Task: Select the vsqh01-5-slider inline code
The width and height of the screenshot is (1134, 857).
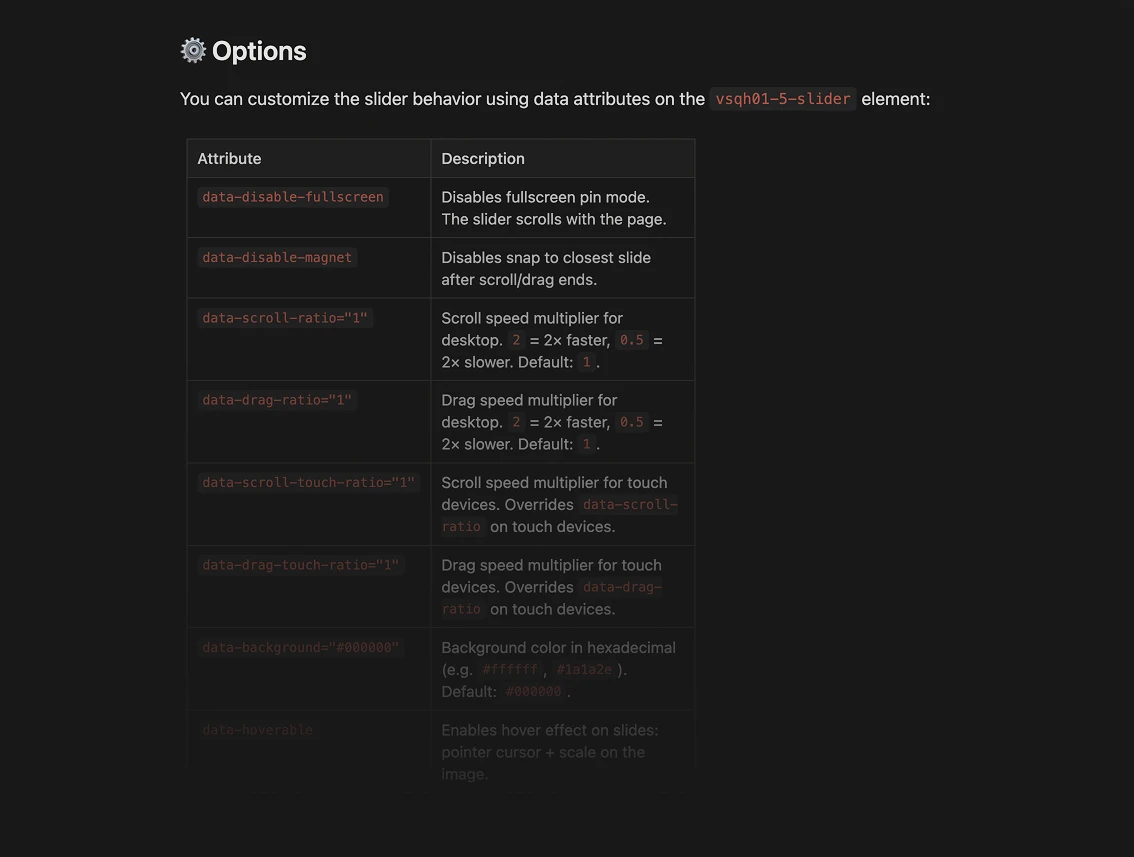Action: point(783,99)
